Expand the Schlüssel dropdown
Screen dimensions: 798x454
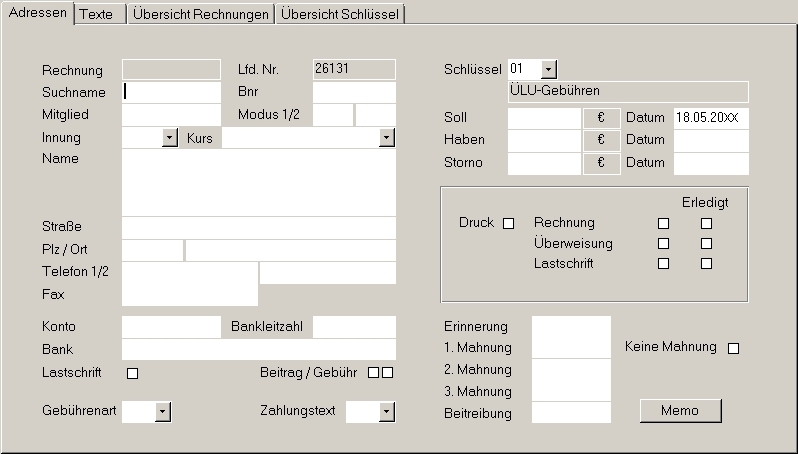(549, 69)
